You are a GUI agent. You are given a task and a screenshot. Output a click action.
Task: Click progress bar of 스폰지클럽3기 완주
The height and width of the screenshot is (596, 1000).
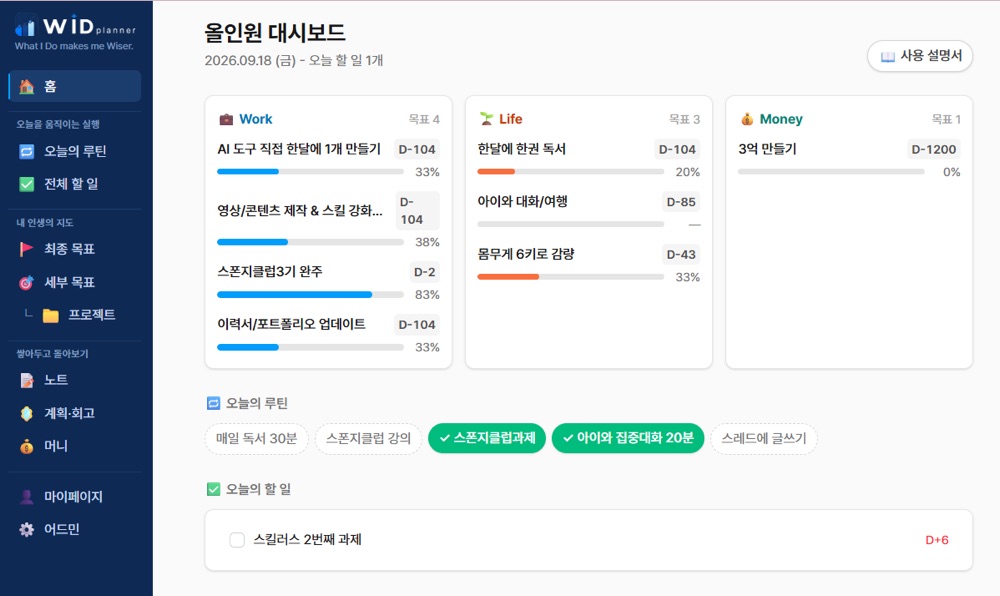(310, 294)
